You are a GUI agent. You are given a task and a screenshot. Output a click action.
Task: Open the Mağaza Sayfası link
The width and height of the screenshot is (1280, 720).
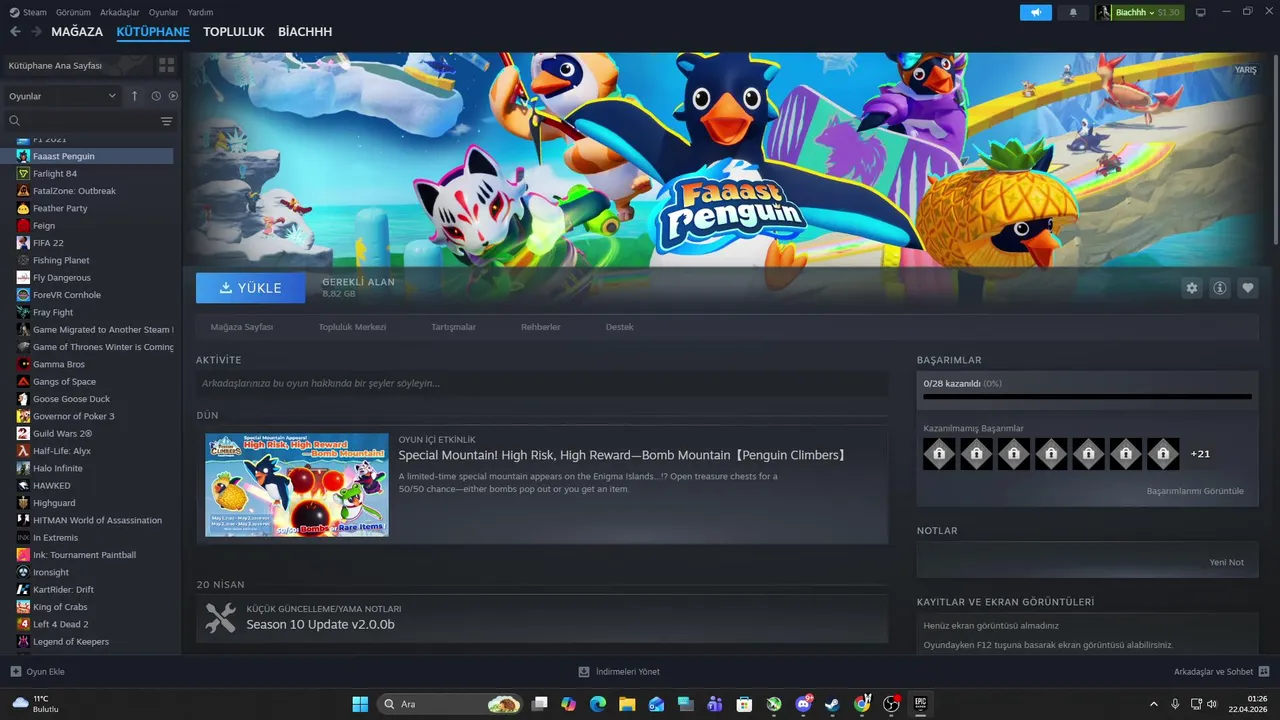click(x=241, y=327)
